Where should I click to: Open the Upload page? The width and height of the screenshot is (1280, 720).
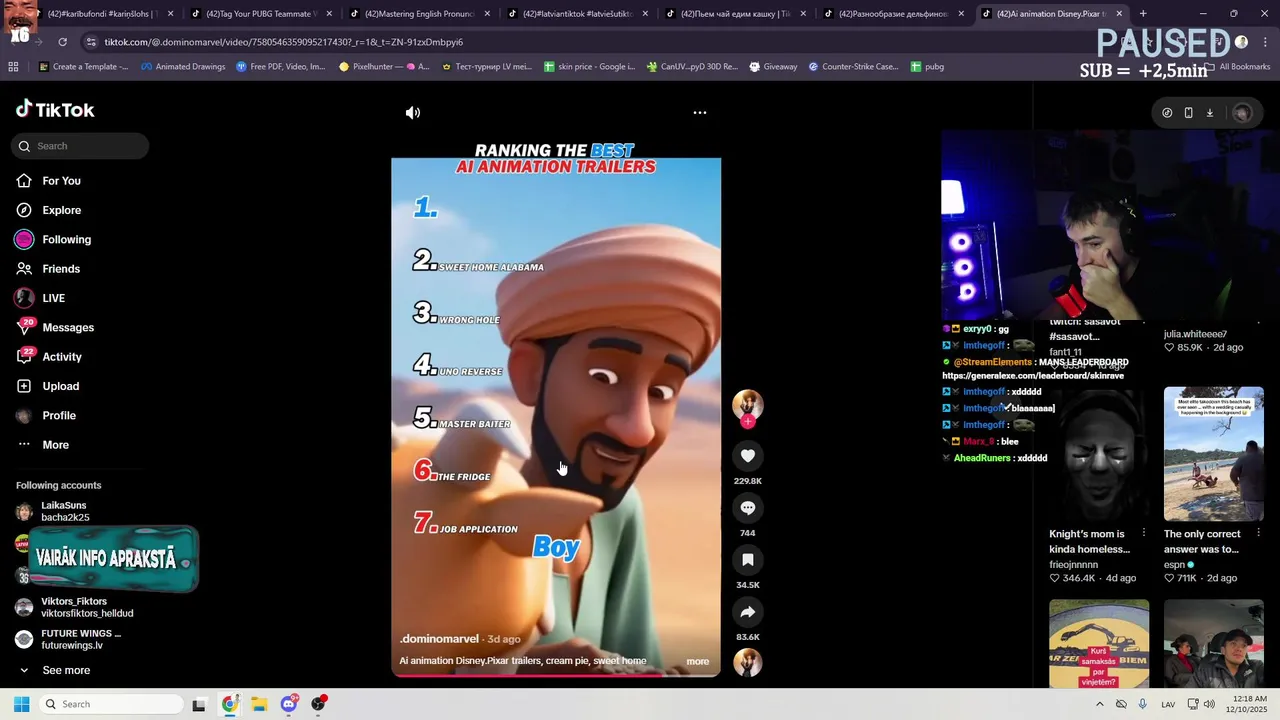pyautogui.click(x=60, y=386)
